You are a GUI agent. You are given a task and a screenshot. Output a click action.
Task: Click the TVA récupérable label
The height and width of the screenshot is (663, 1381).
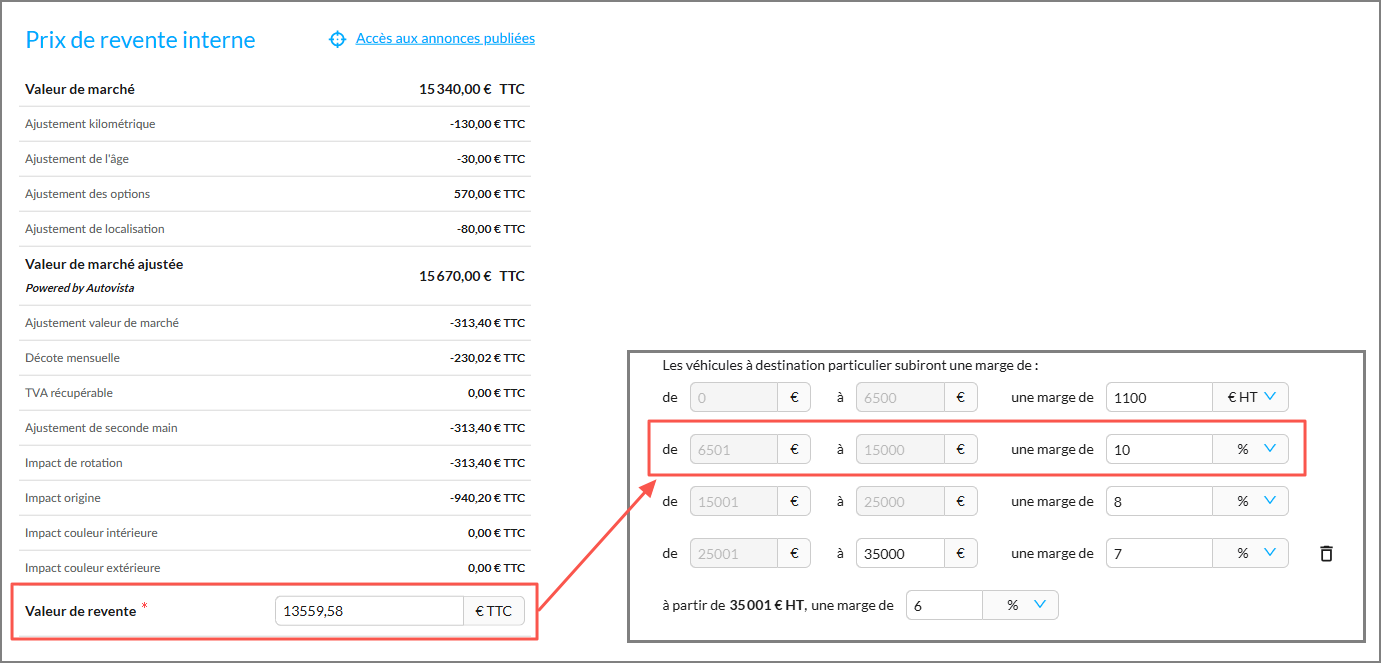click(x=69, y=393)
